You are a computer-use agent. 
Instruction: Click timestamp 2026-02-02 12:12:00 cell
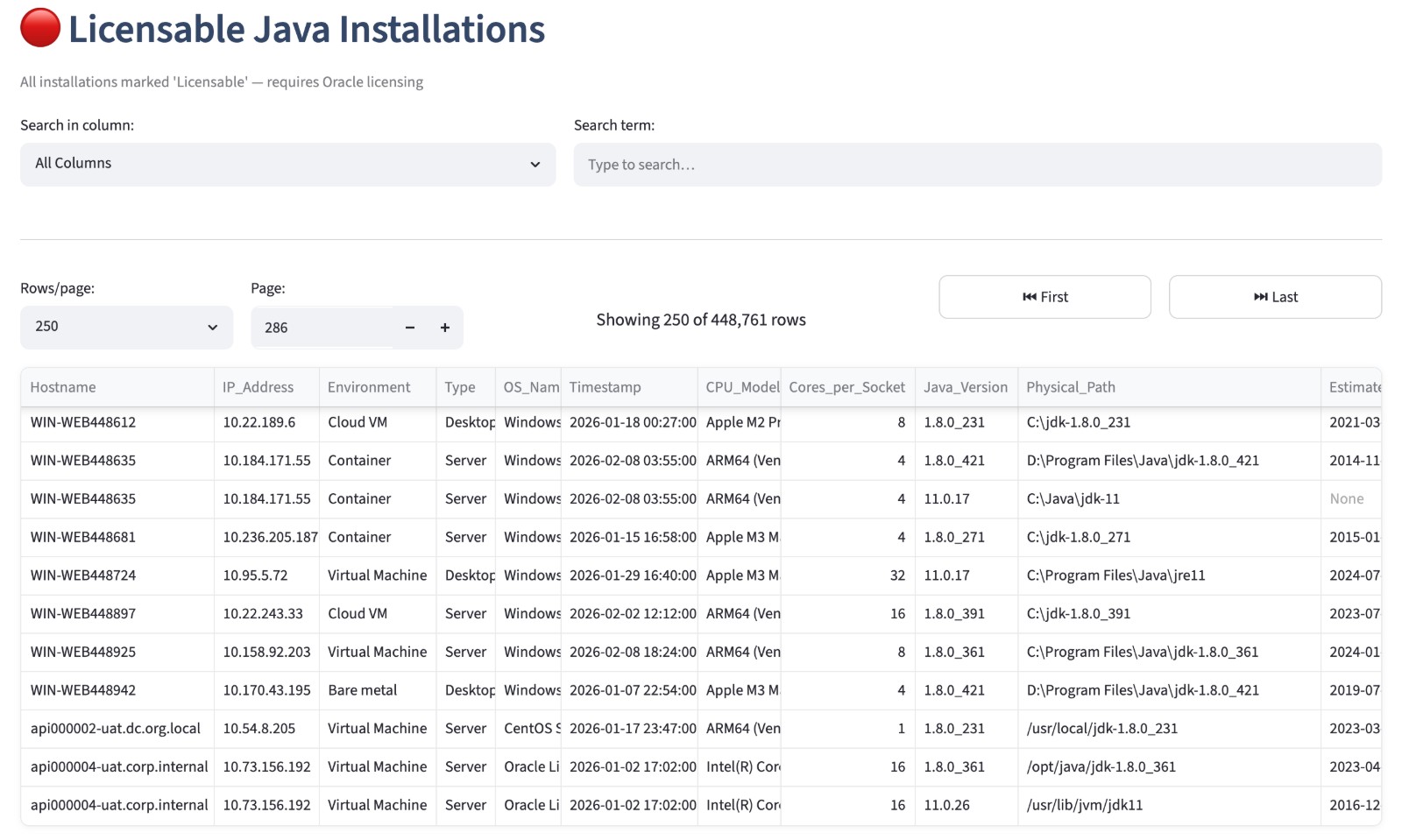[x=629, y=614]
